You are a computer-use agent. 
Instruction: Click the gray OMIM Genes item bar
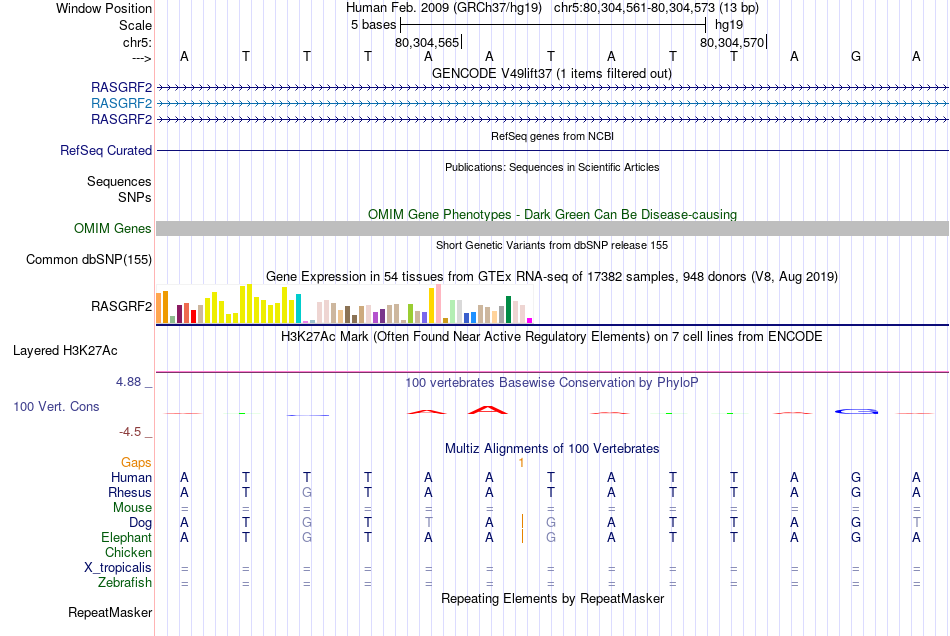pyautogui.click(x=553, y=228)
